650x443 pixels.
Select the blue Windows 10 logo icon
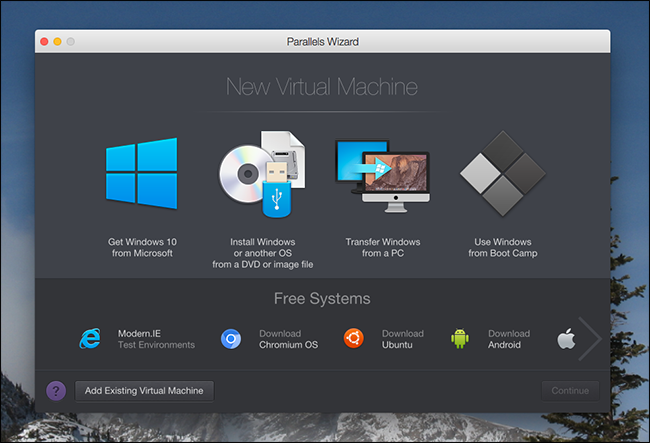point(142,173)
